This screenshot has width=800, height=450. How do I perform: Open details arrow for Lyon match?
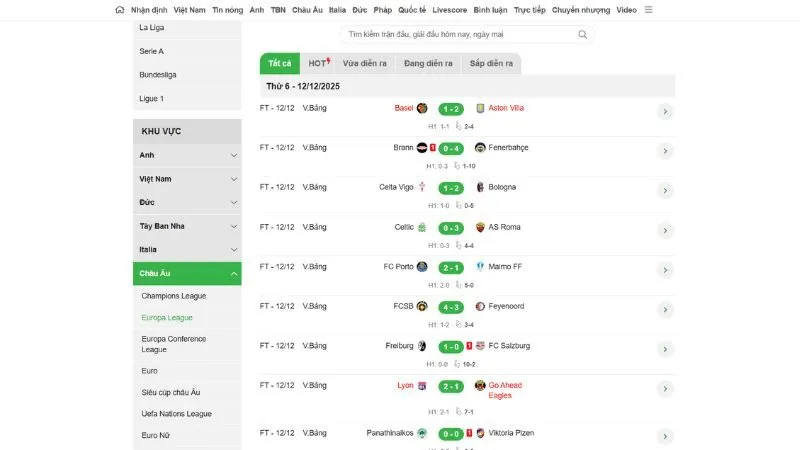coord(664,390)
